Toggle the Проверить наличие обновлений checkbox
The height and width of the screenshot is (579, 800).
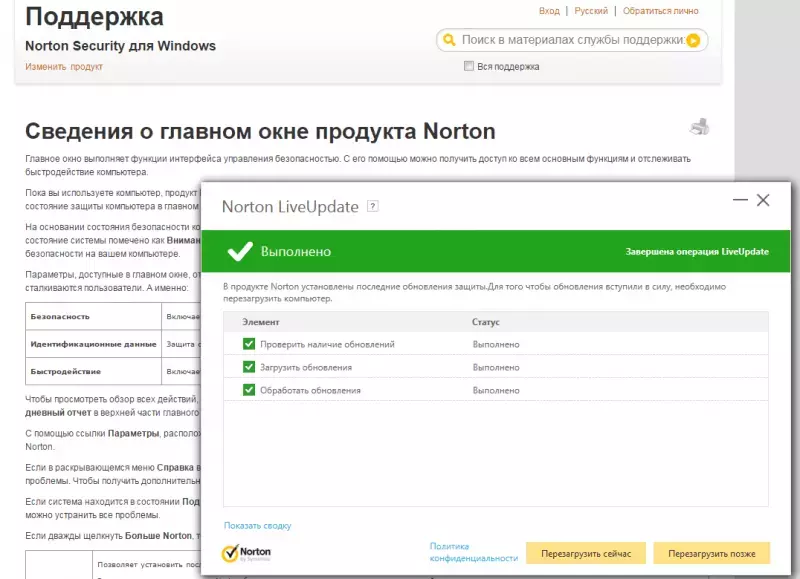tap(249, 344)
